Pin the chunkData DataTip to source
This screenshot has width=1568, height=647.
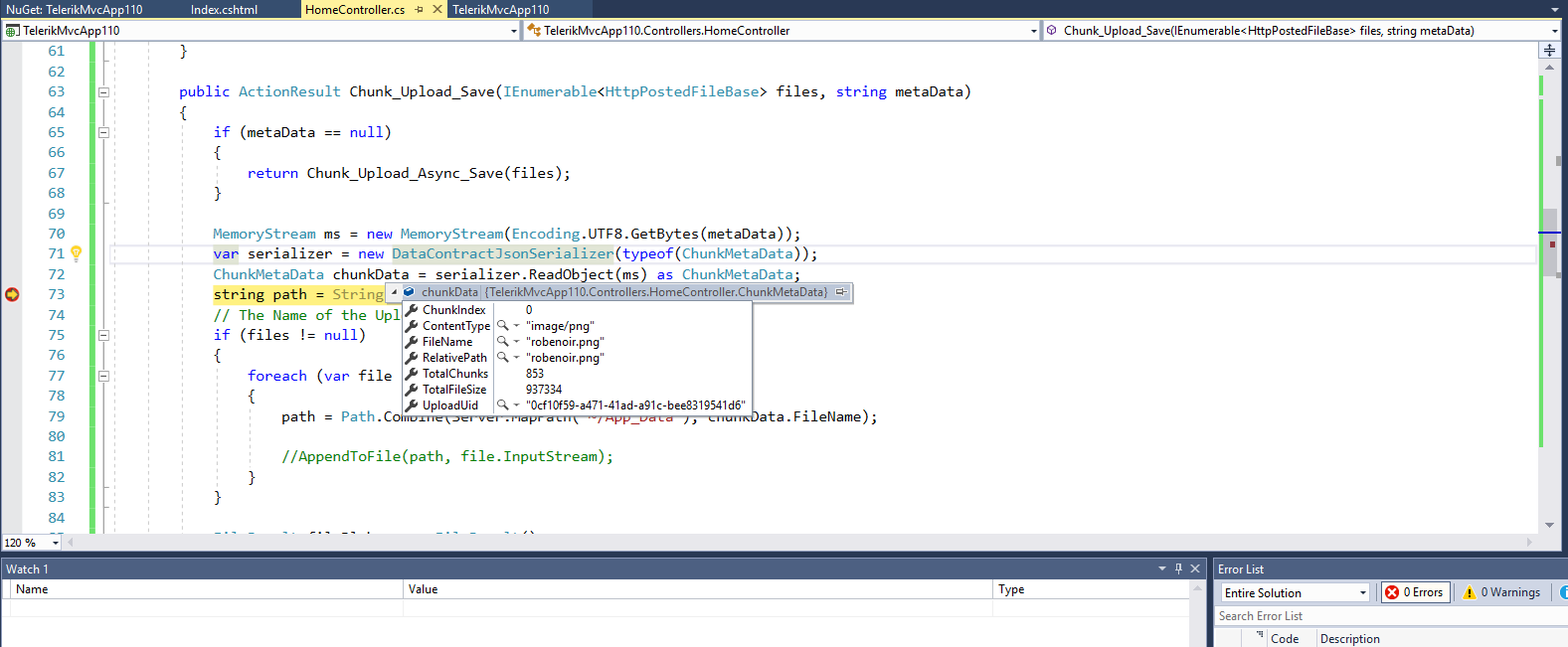[841, 292]
